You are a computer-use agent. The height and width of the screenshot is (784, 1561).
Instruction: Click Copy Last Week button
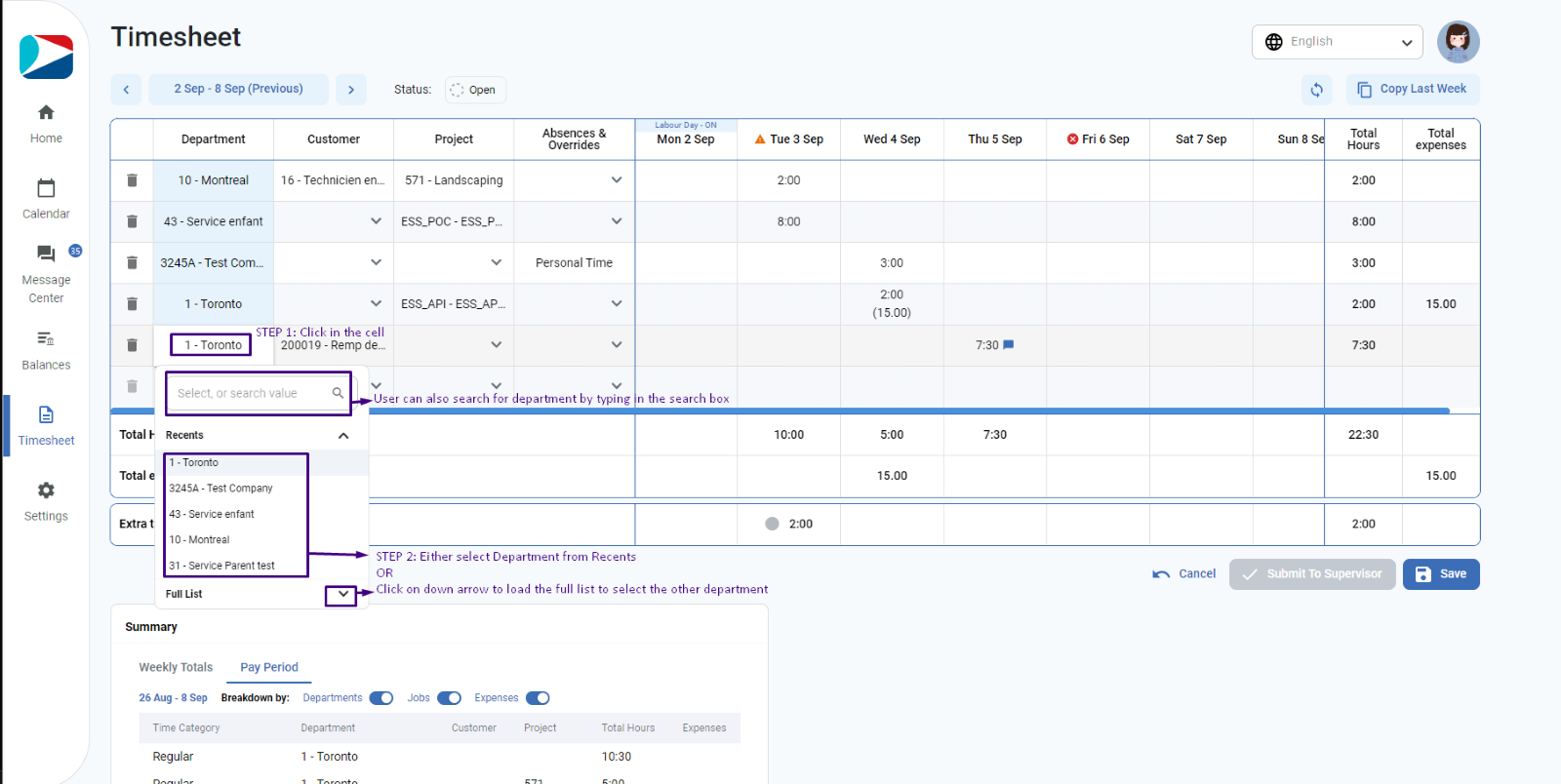click(1413, 90)
